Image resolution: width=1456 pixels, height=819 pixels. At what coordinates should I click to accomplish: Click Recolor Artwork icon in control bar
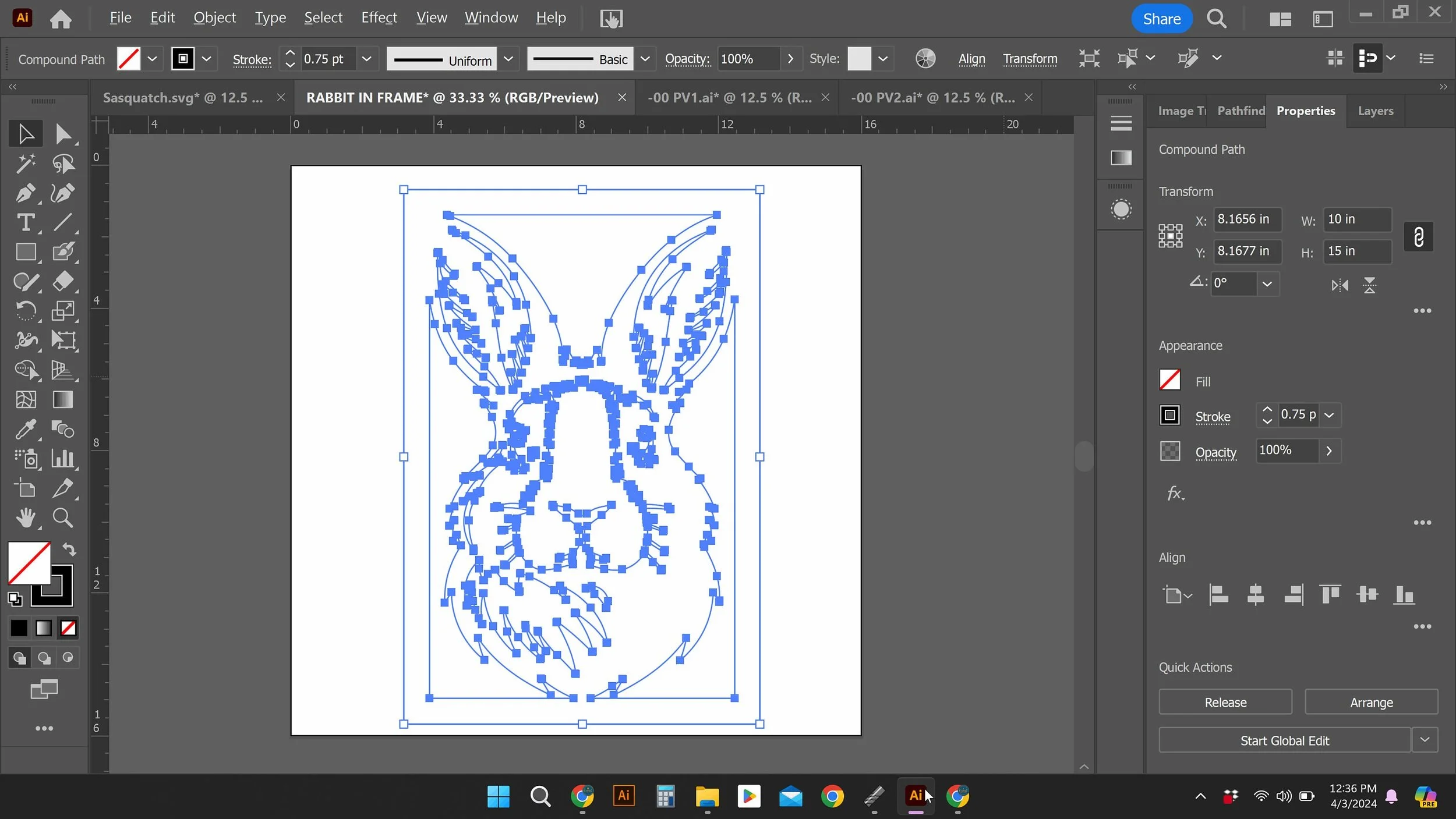tap(925, 59)
